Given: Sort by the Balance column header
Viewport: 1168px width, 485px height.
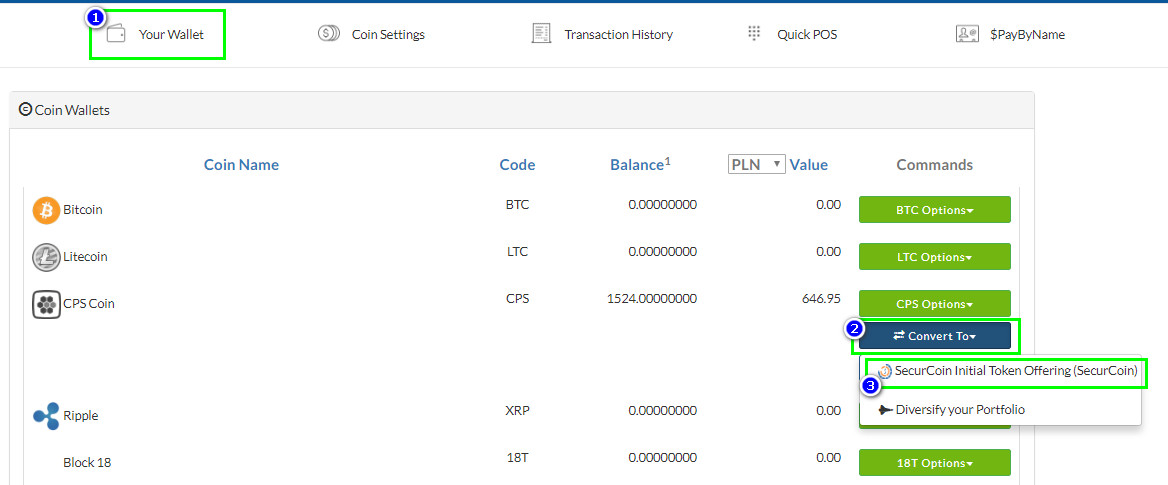Looking at the screenshot, I should coord(641,165).
